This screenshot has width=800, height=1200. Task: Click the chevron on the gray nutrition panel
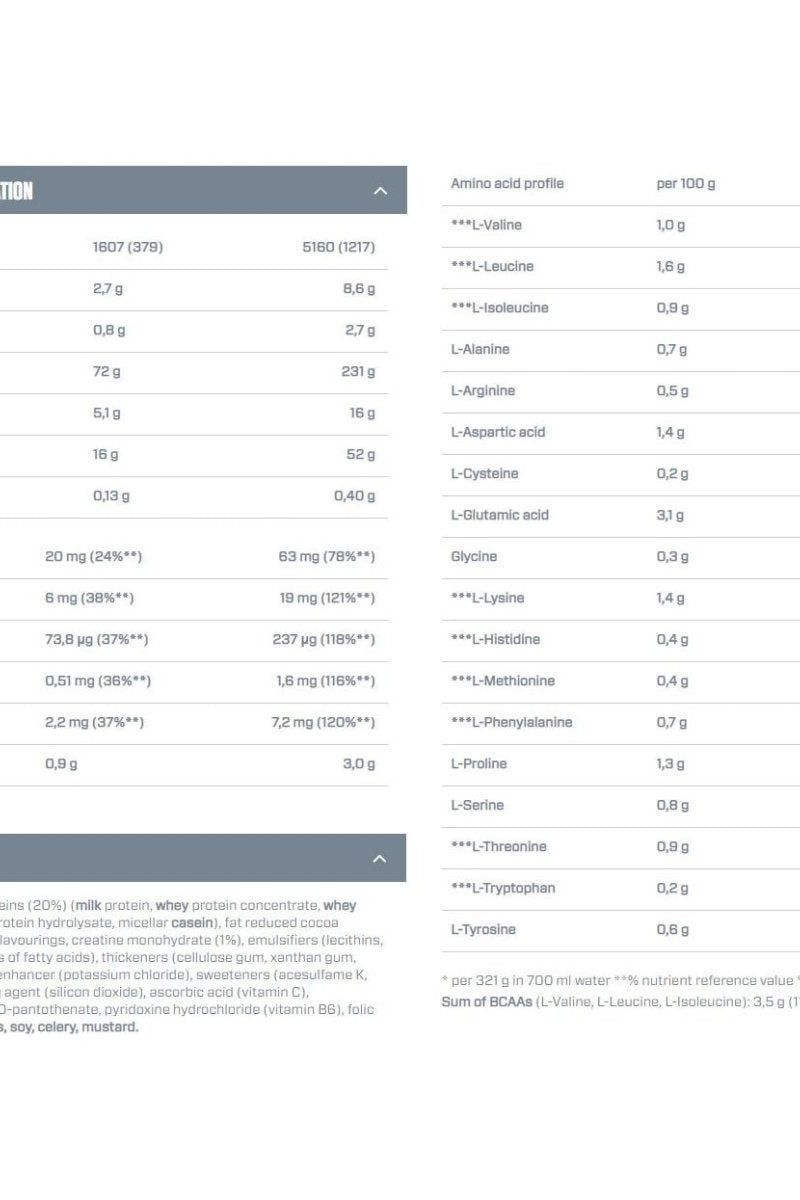tap(379, 189)
